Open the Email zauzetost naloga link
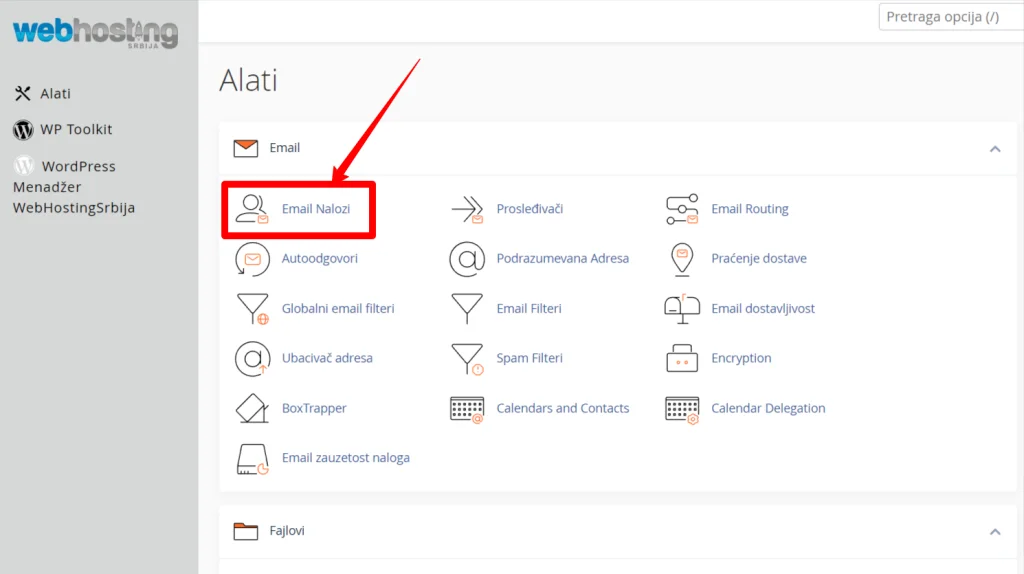Image resolution: width=1024 pixels, height=574 pixels. coord(346,458)
